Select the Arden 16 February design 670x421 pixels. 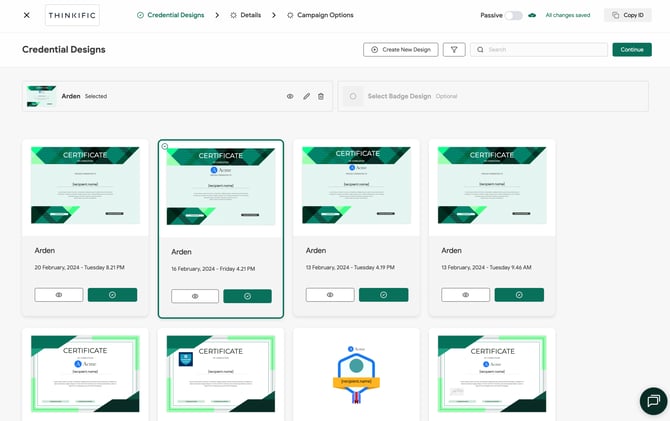click(x=247, y=296)
